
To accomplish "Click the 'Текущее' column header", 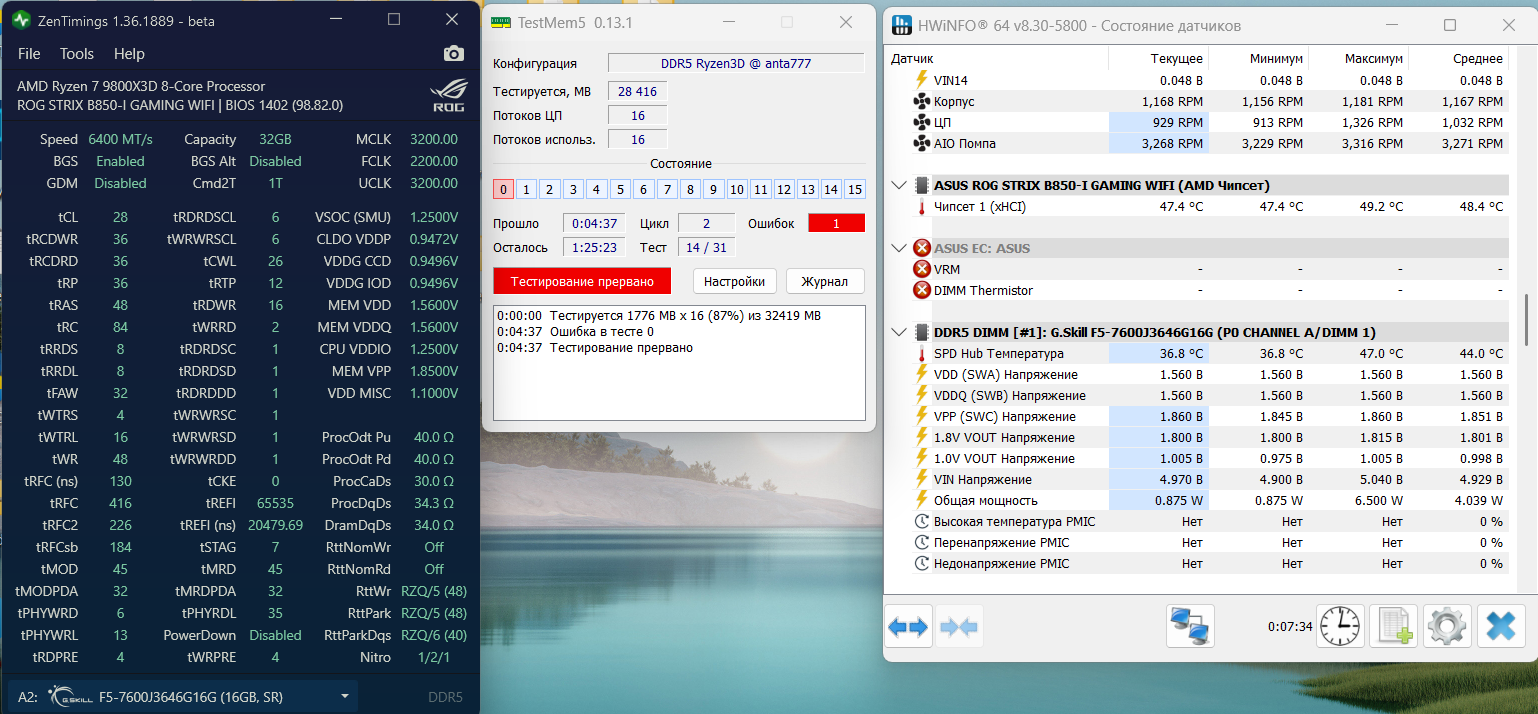I will [1176, 59].
